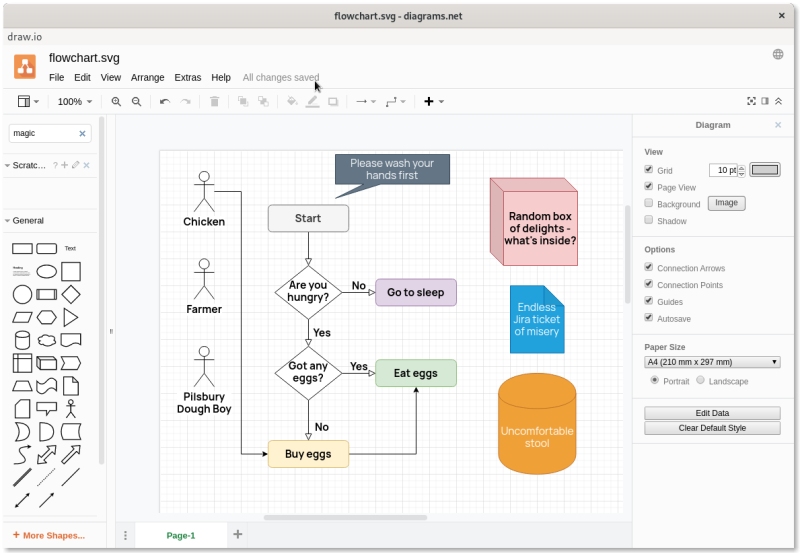The image size is (800, 553).
Task: Click the scratchpad help question mark
Action: (55, 165)
